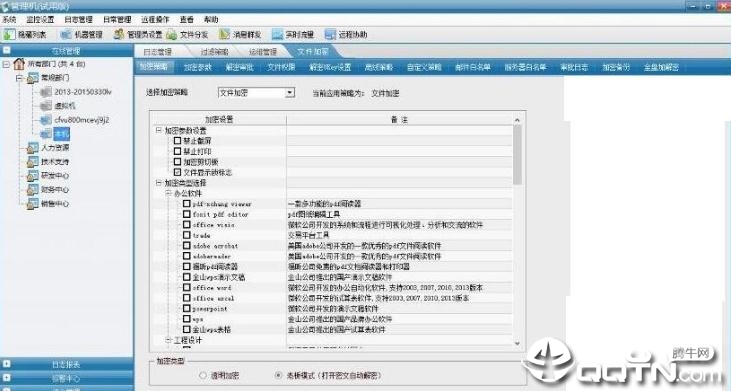Open the 加密参数 sub-tab
Viewport: 731px width, 391px height.
click(198, 67)
